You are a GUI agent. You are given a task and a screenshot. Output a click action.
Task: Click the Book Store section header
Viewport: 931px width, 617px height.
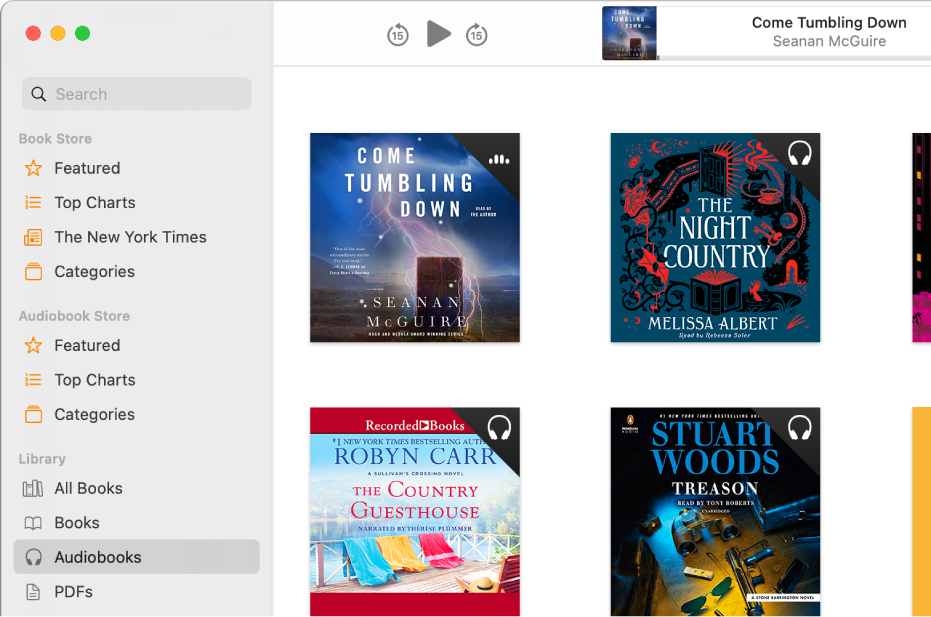(55, 138)
